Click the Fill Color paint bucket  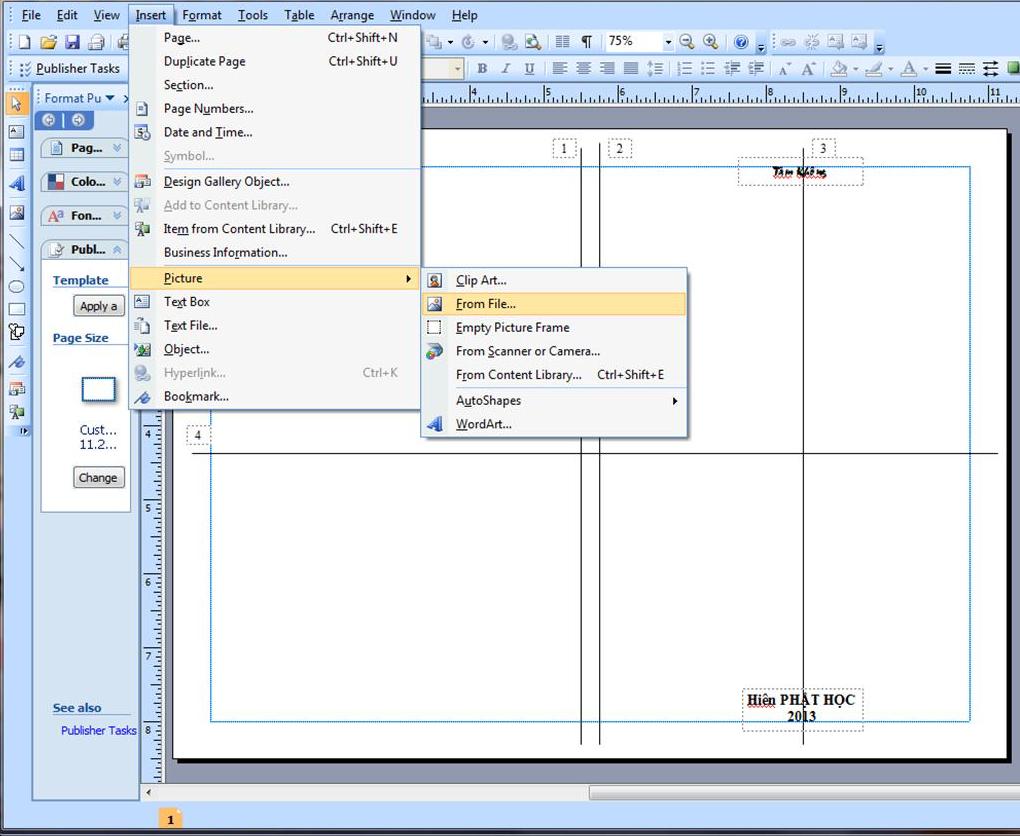[840, 68]
